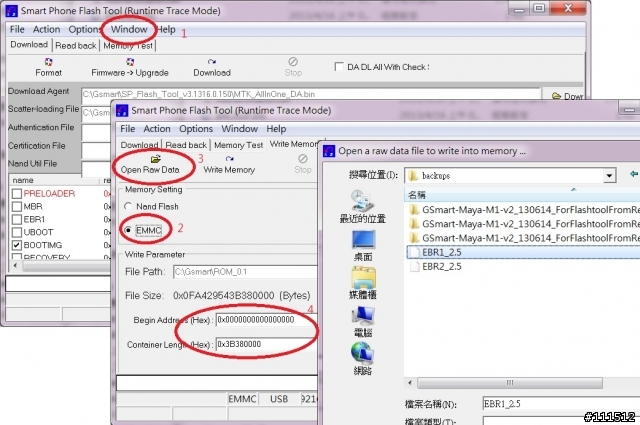Select the Nand Flash radio button

(128, 207)
